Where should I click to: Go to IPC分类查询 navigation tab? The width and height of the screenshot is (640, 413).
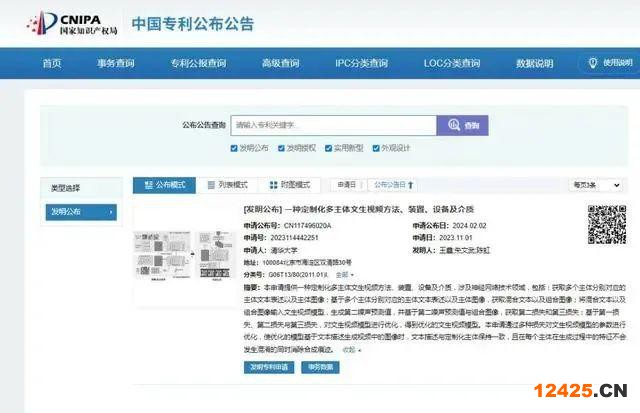click(x=361, y=63)
